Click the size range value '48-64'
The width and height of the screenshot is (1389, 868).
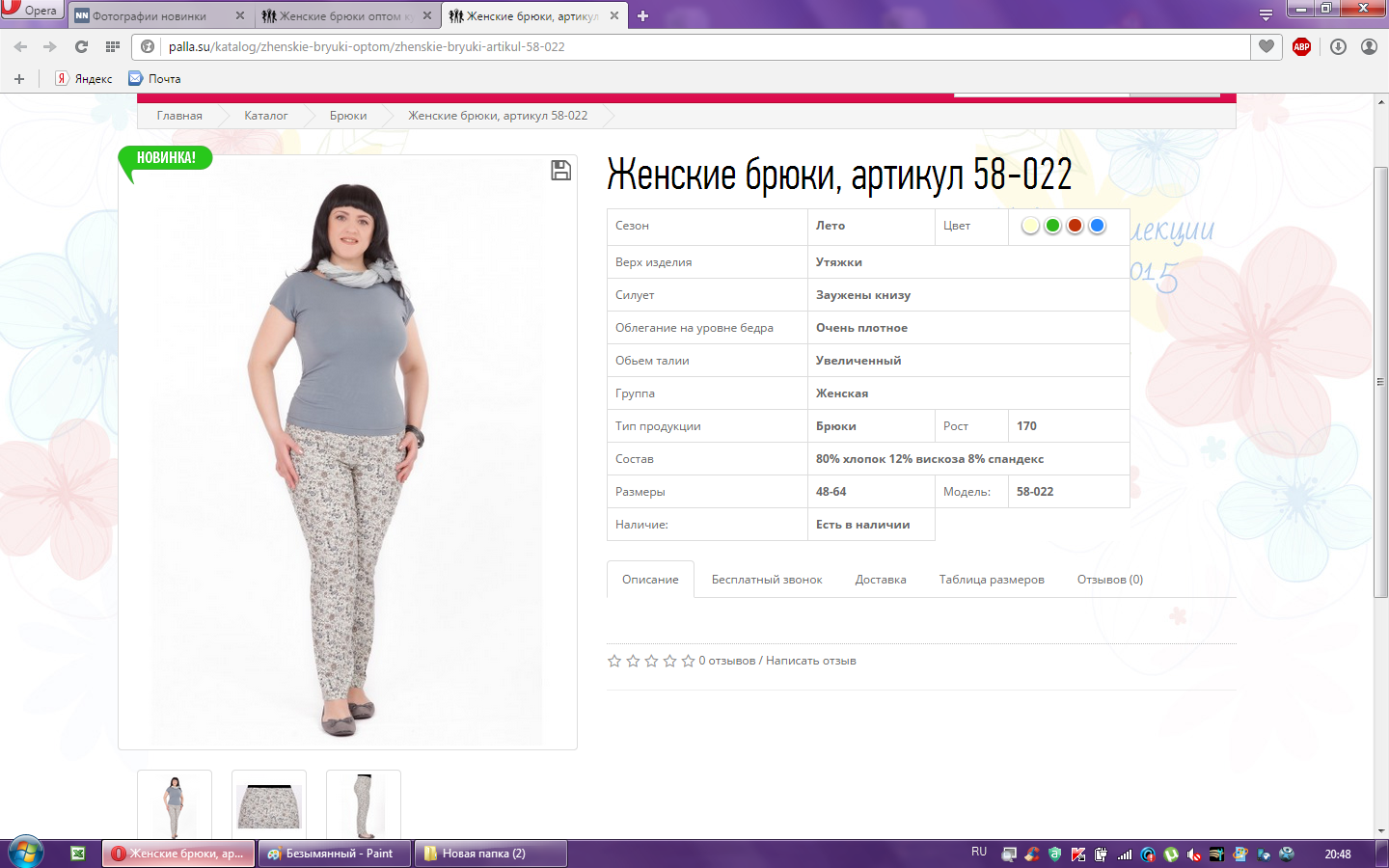831,492
